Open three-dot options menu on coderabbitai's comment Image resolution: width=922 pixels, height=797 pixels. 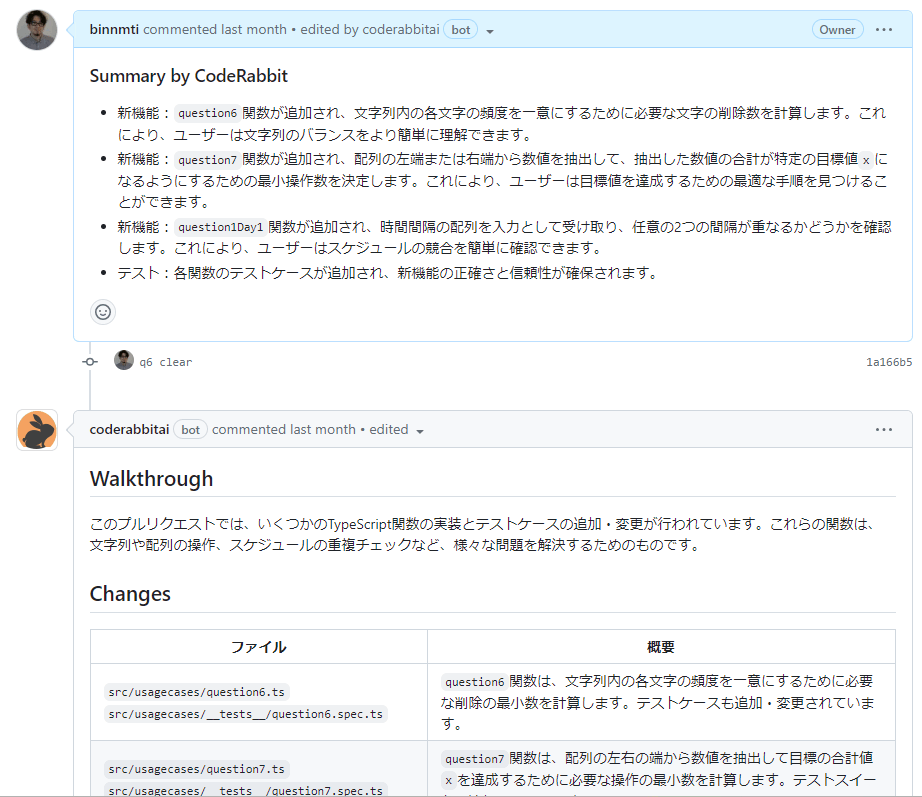click(x=884, y=430)
